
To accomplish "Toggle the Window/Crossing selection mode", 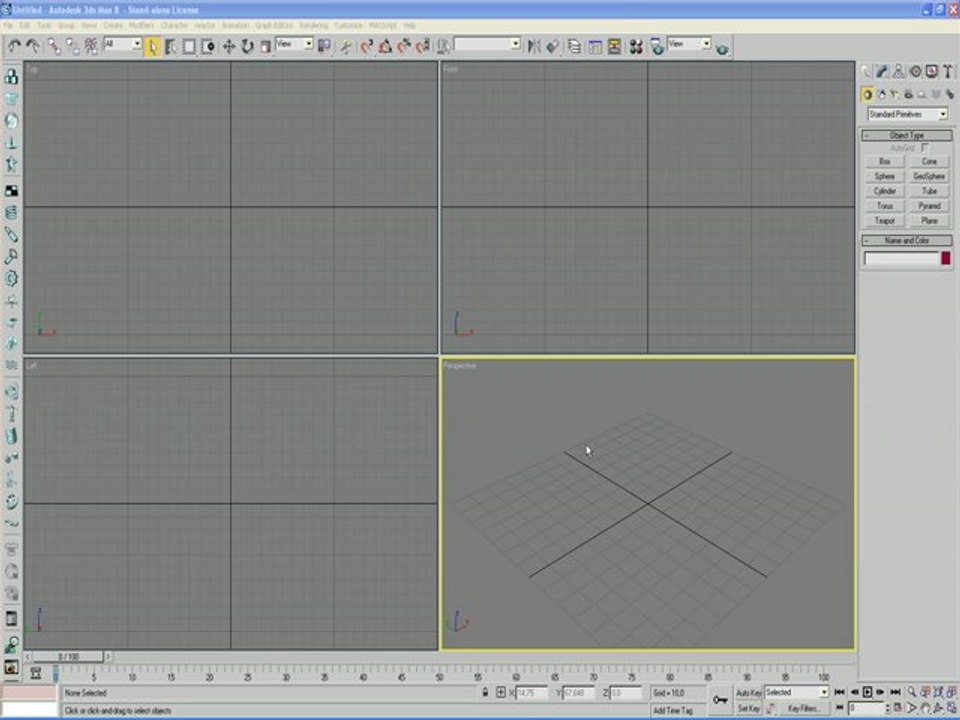I will pos(208,47).
